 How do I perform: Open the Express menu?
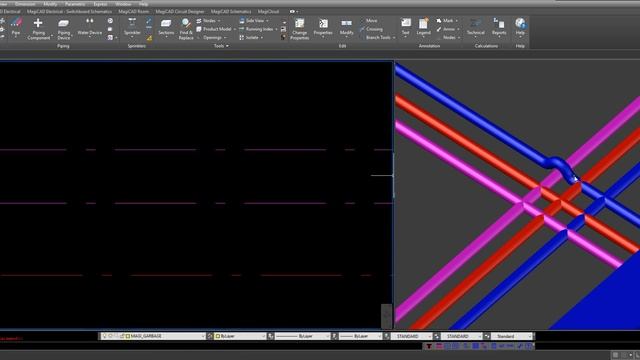click(x=100, y=4)
